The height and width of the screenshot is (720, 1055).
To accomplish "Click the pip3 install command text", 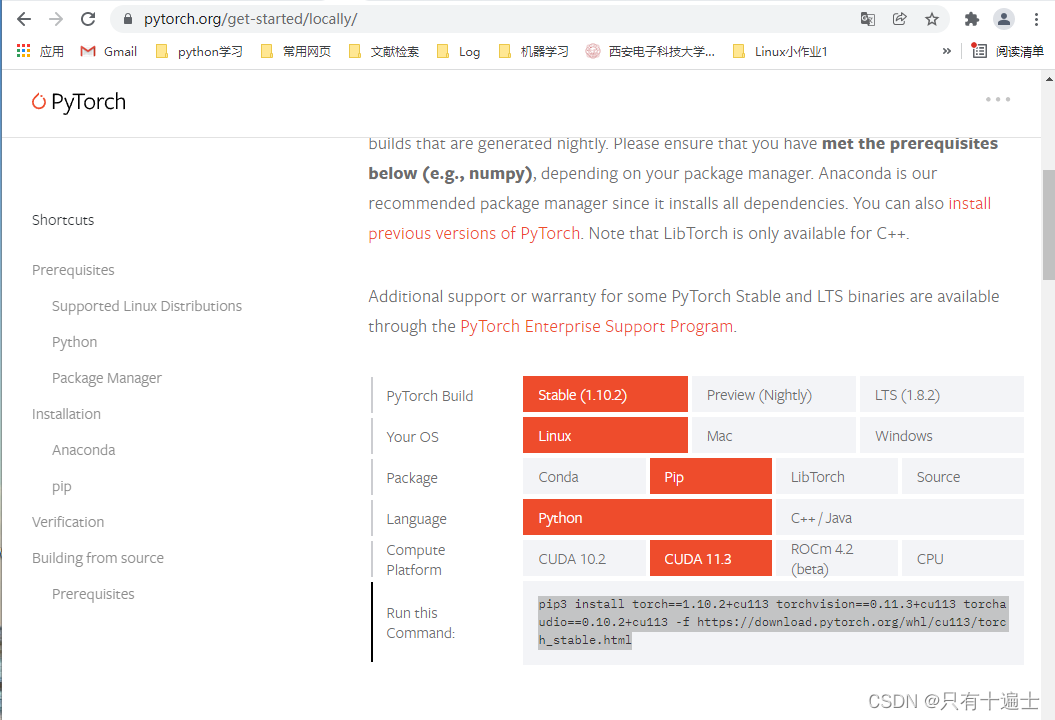I will click(772, 622).
